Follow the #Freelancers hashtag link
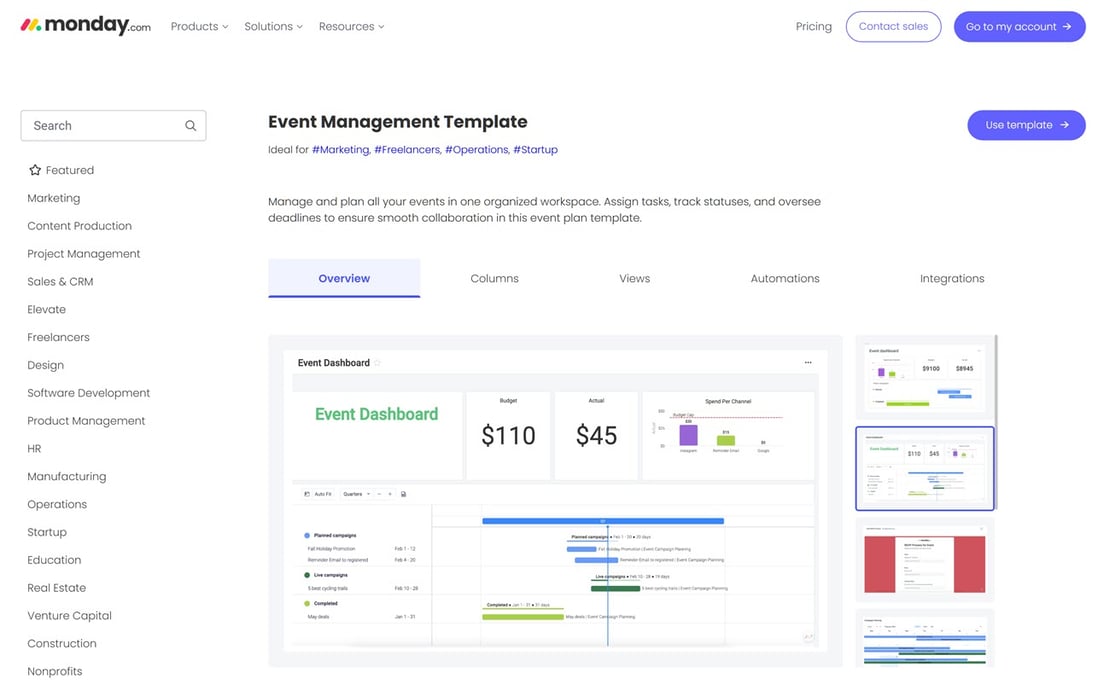The width and height of the screenshot is (1110, 684). pyautogui.click(x=407, y=149)
